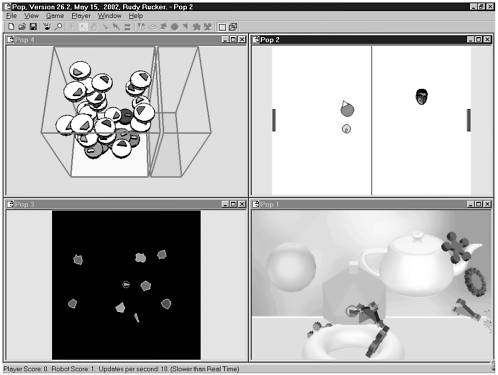Open the Window menu
This screenshot has width=498, height=375.
pos(109,16)
